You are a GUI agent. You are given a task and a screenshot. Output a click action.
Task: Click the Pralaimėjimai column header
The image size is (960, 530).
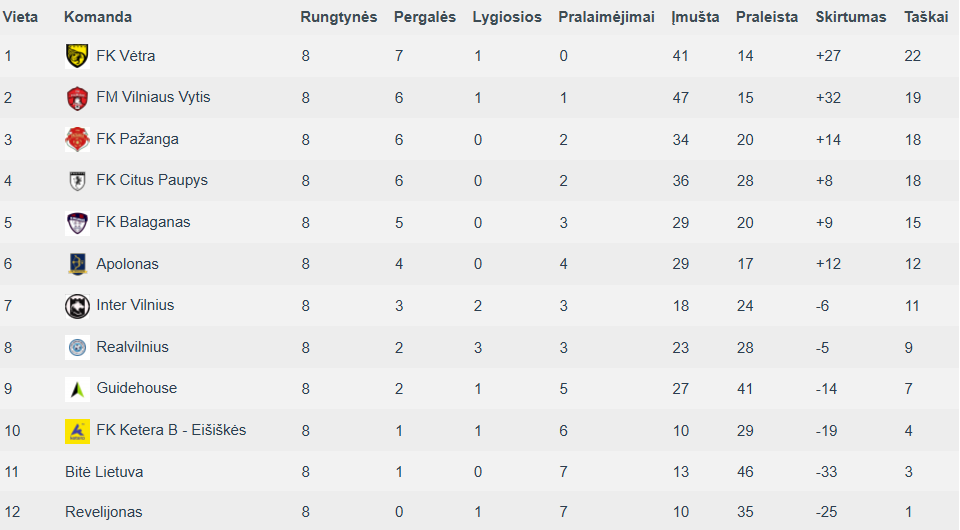tap(606, 17)
